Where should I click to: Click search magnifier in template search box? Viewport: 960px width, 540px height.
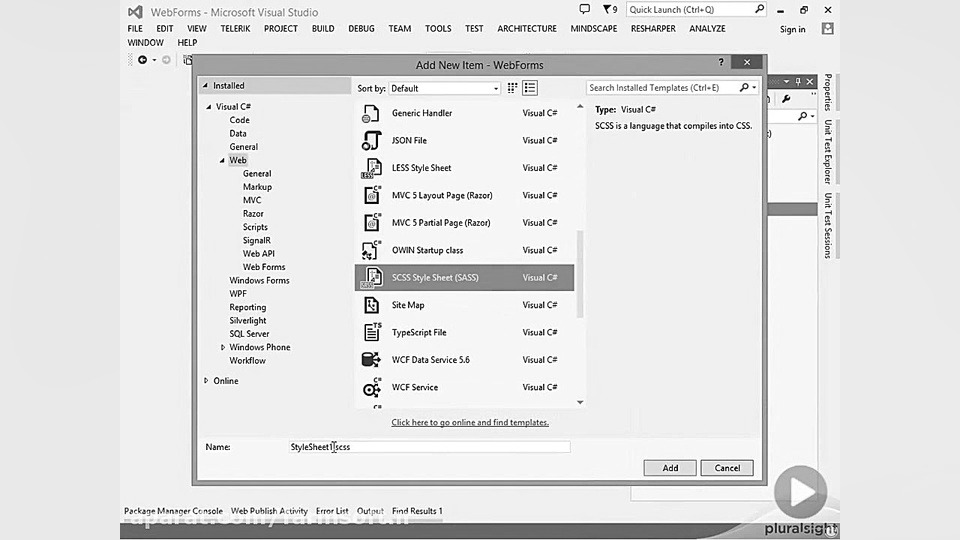pyautogui.click(x=744, y=88)
